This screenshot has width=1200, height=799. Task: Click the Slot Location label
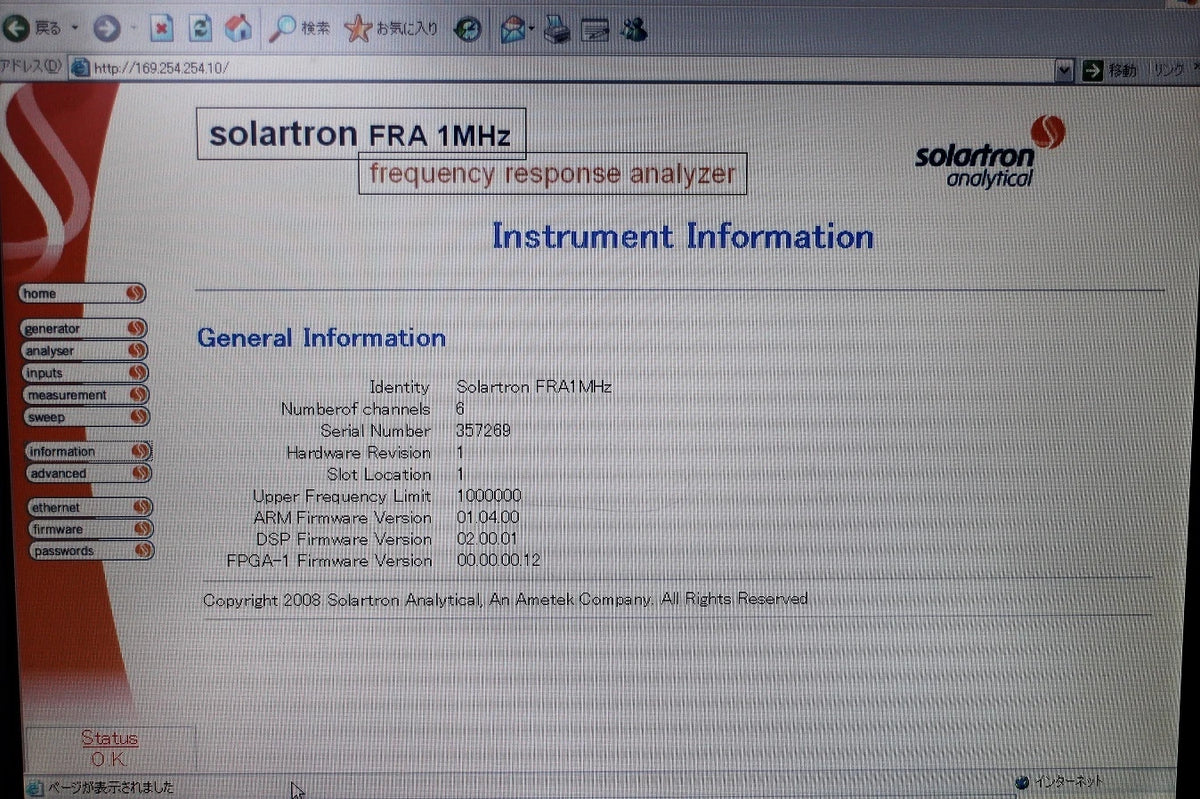pyautogui.click(x=379, y=475)
